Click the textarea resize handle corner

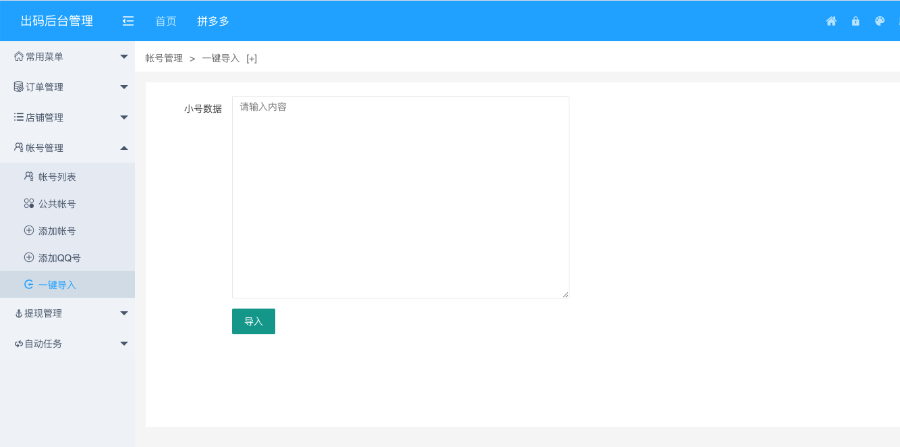click(565, 294)
